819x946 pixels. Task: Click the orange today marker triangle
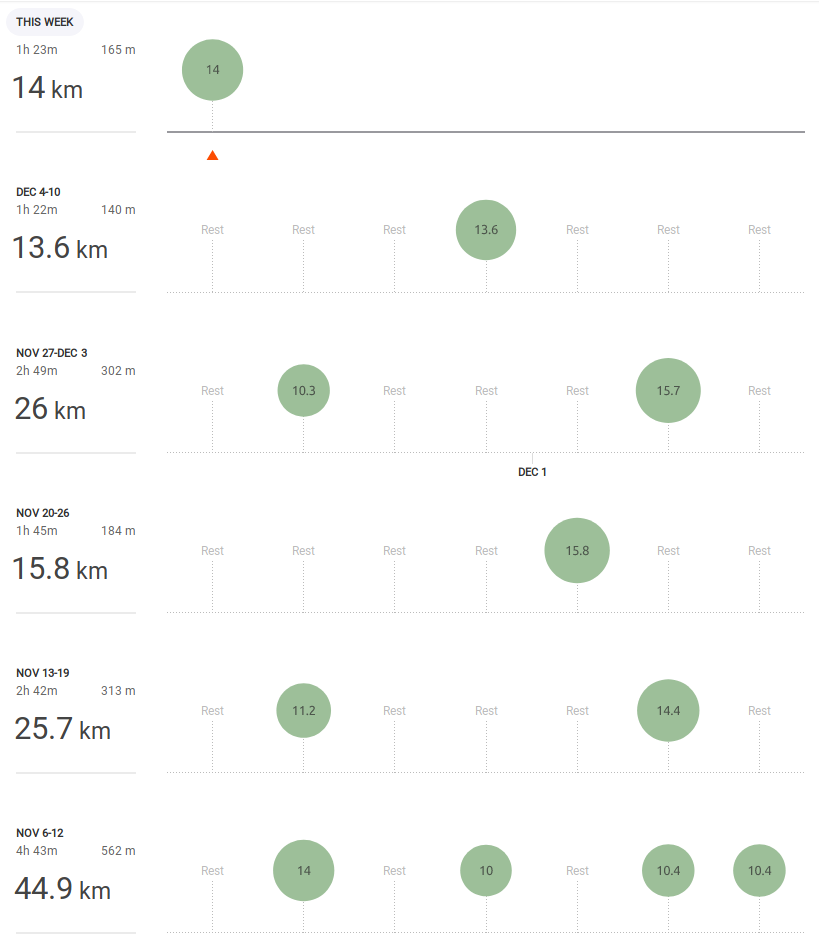(212, 155)
